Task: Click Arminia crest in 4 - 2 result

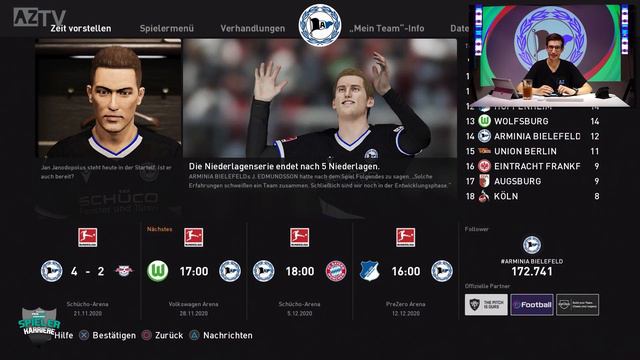Action: 51,271
